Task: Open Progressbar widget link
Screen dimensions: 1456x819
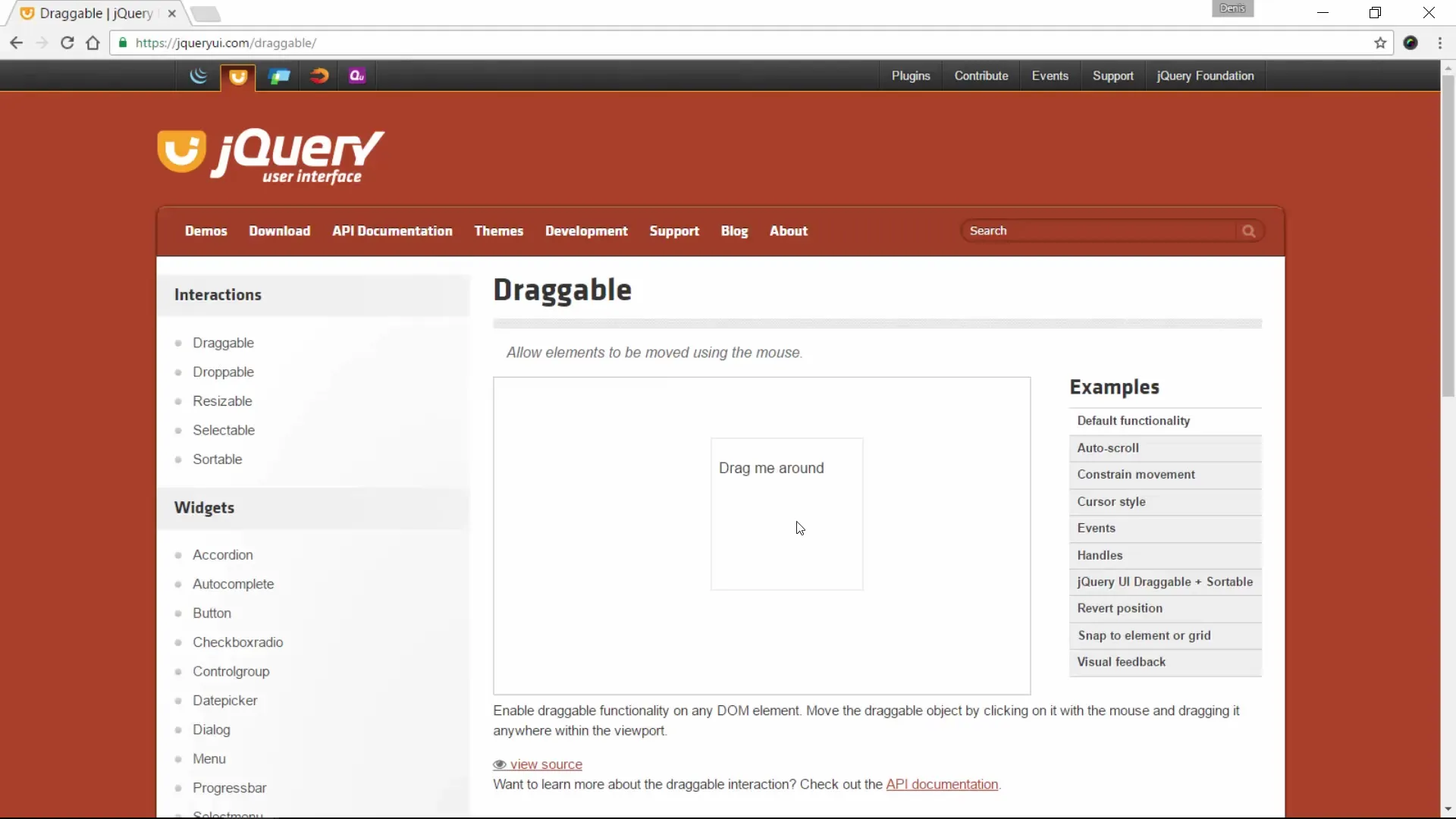Action: coord(230,788)
